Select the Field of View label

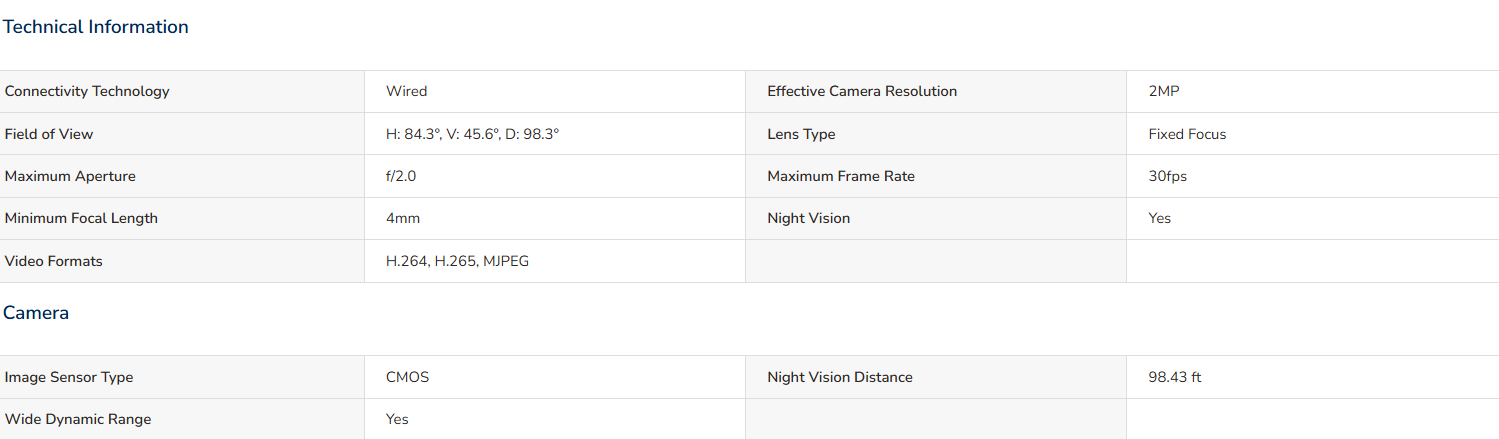click(x=49, y=134)
